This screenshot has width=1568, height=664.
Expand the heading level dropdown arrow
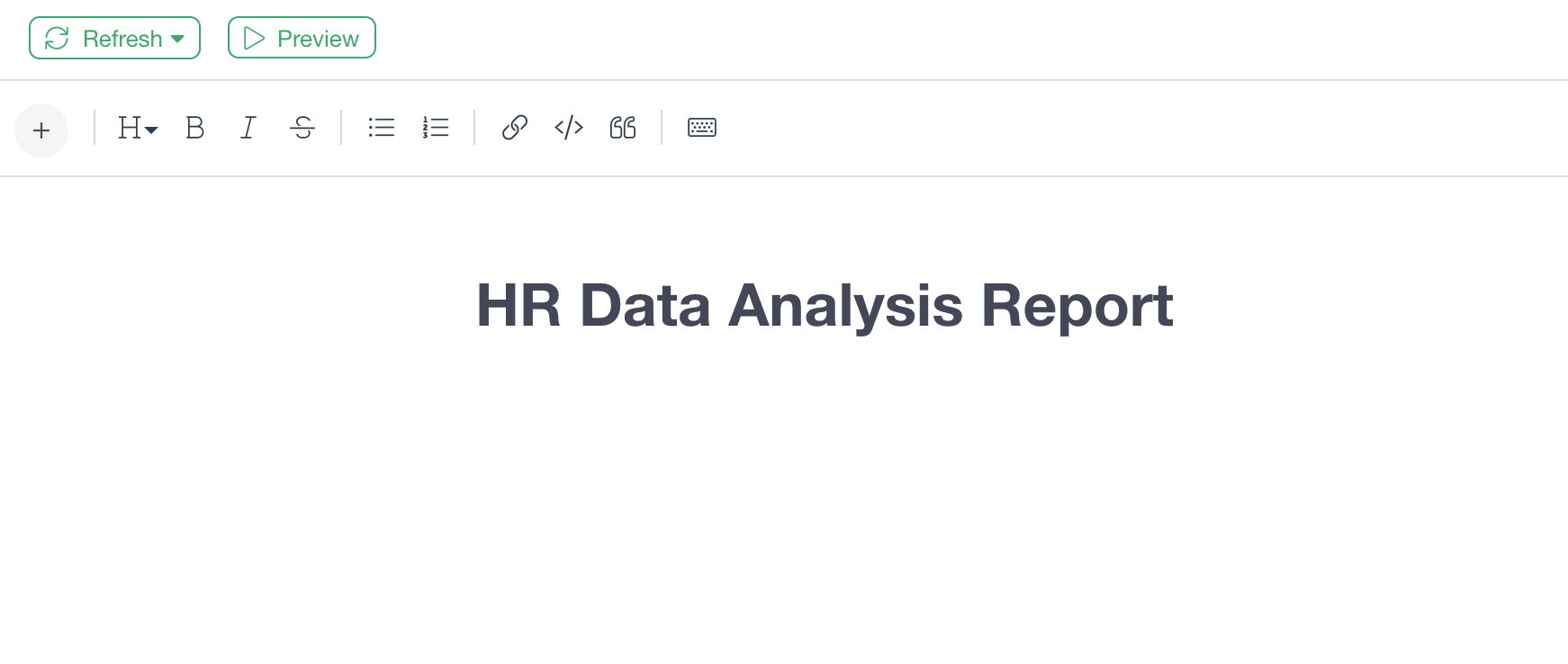click(151, 130)
